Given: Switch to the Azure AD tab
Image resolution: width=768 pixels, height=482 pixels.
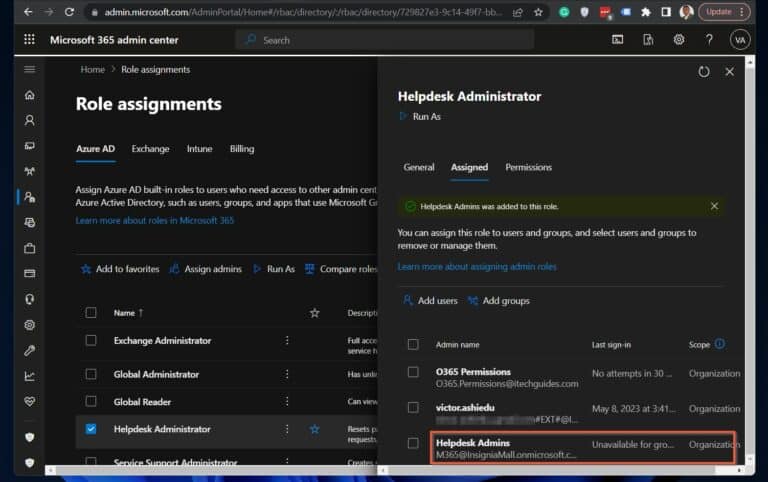Looking at the screenshot, I should tap(96, 149).
